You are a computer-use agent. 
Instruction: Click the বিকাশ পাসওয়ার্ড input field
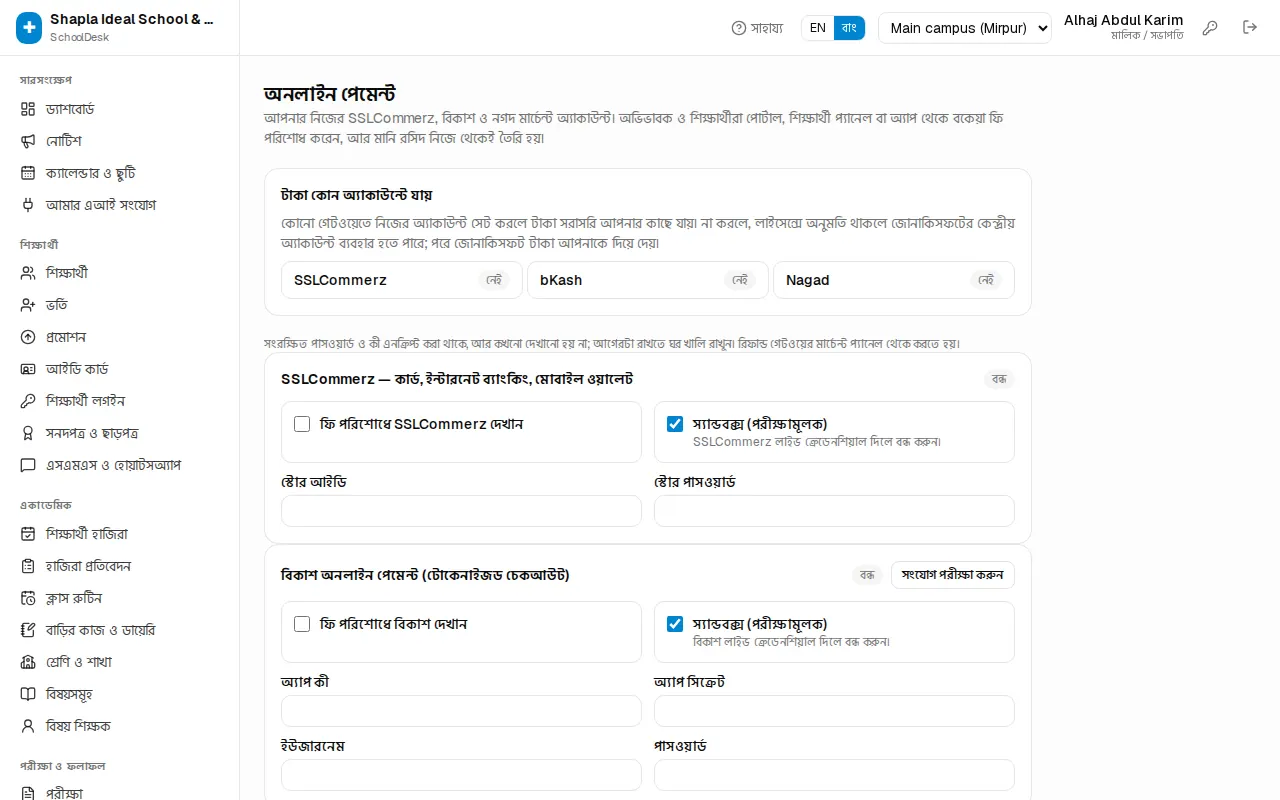834,775
